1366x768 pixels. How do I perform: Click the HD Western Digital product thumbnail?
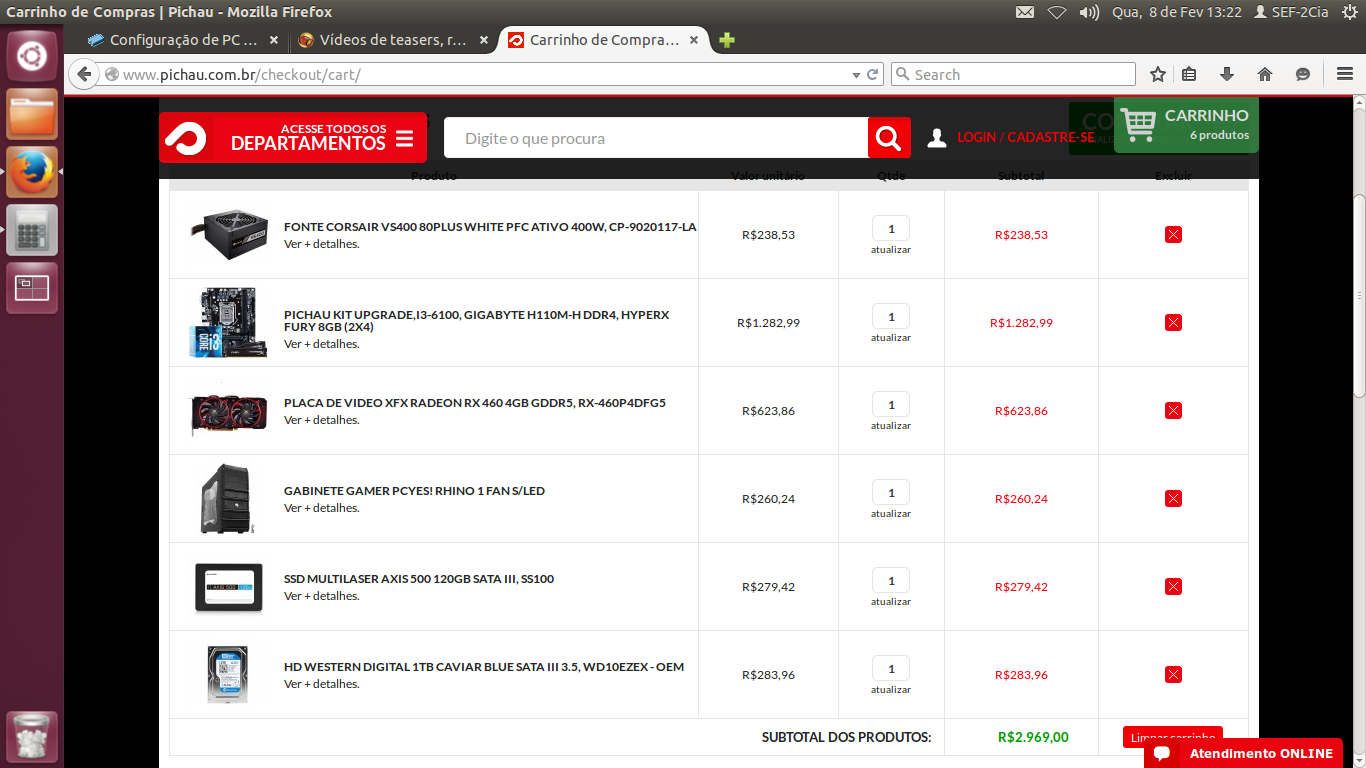pyautogui.click(x=227, y=675)
